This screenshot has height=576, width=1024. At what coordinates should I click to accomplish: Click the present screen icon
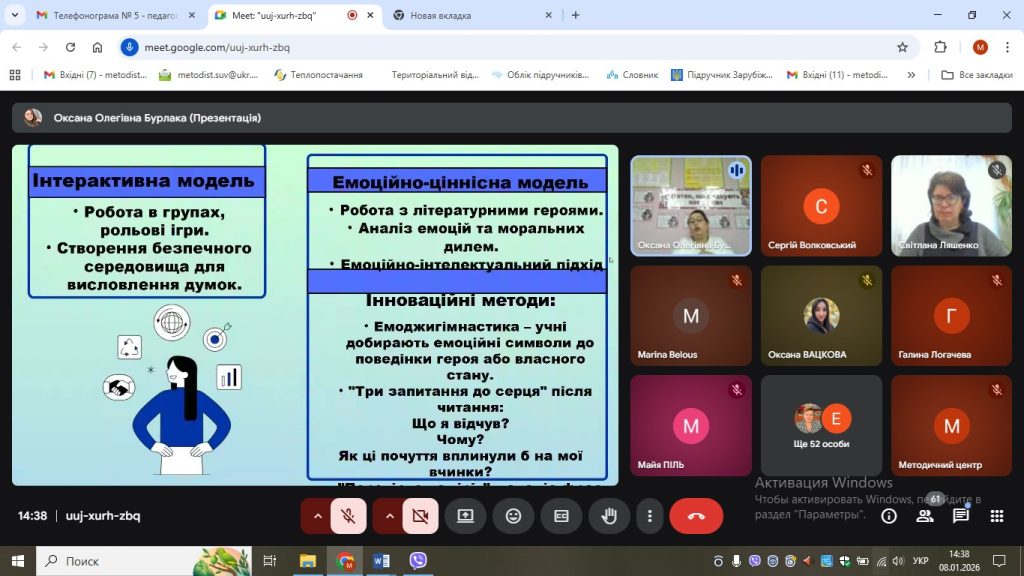[x=465, y=516]
